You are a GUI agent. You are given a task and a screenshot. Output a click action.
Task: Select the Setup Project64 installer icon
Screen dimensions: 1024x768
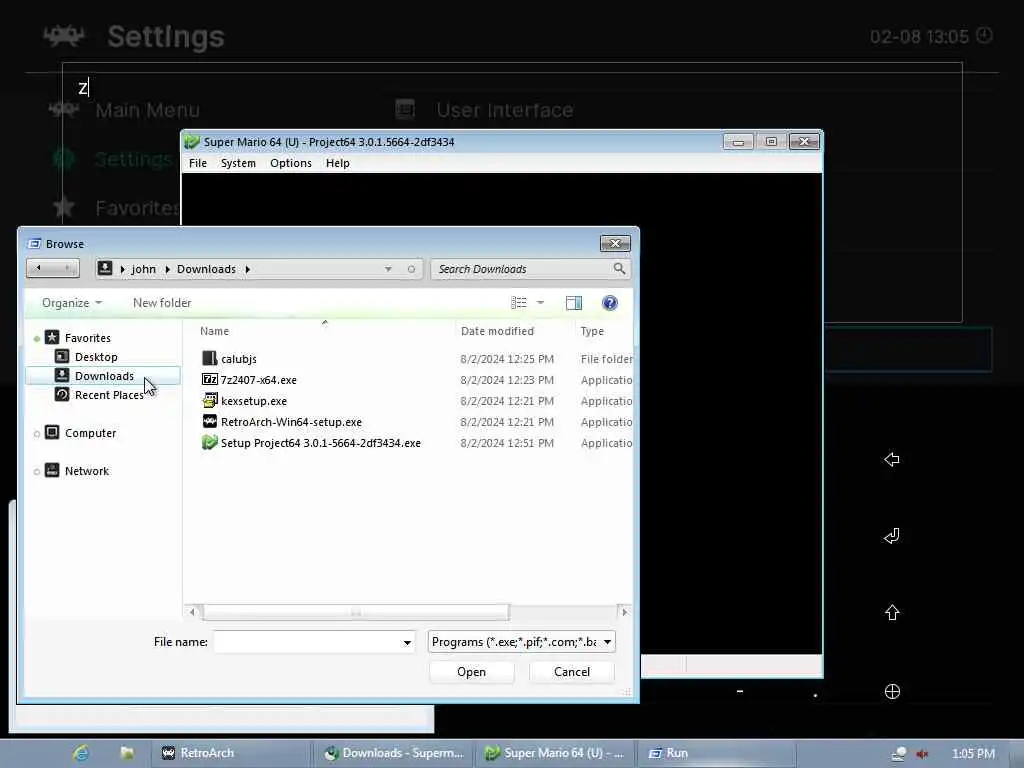tap(209, 443)
